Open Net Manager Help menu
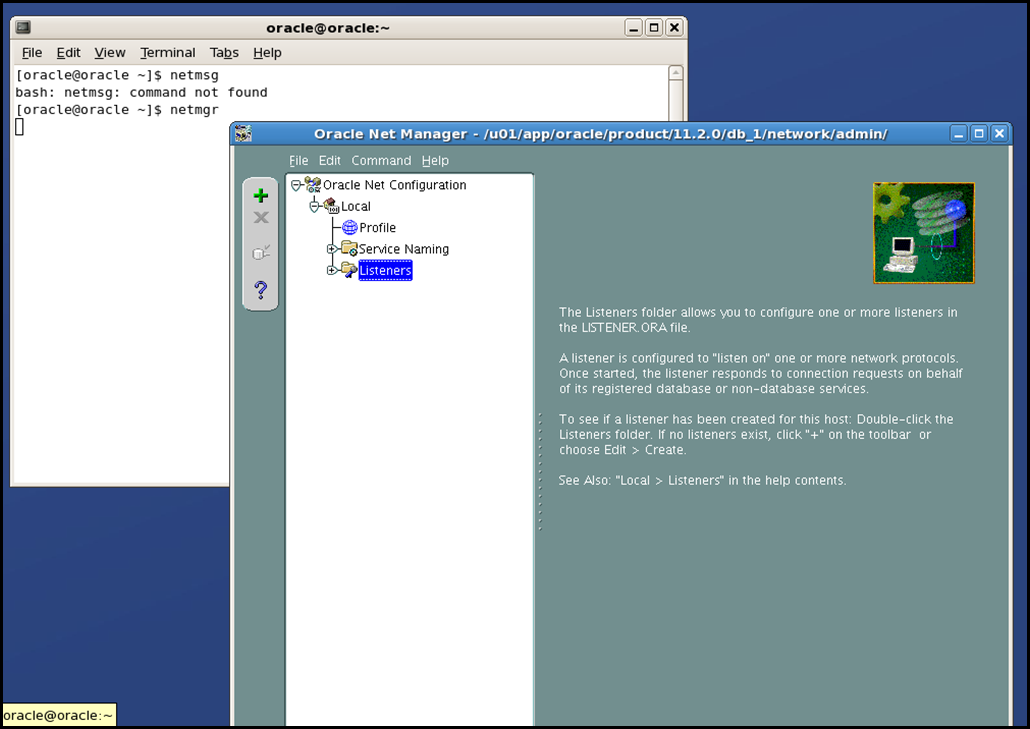This screenshot has width=1030, height=729. pos(435,160)
